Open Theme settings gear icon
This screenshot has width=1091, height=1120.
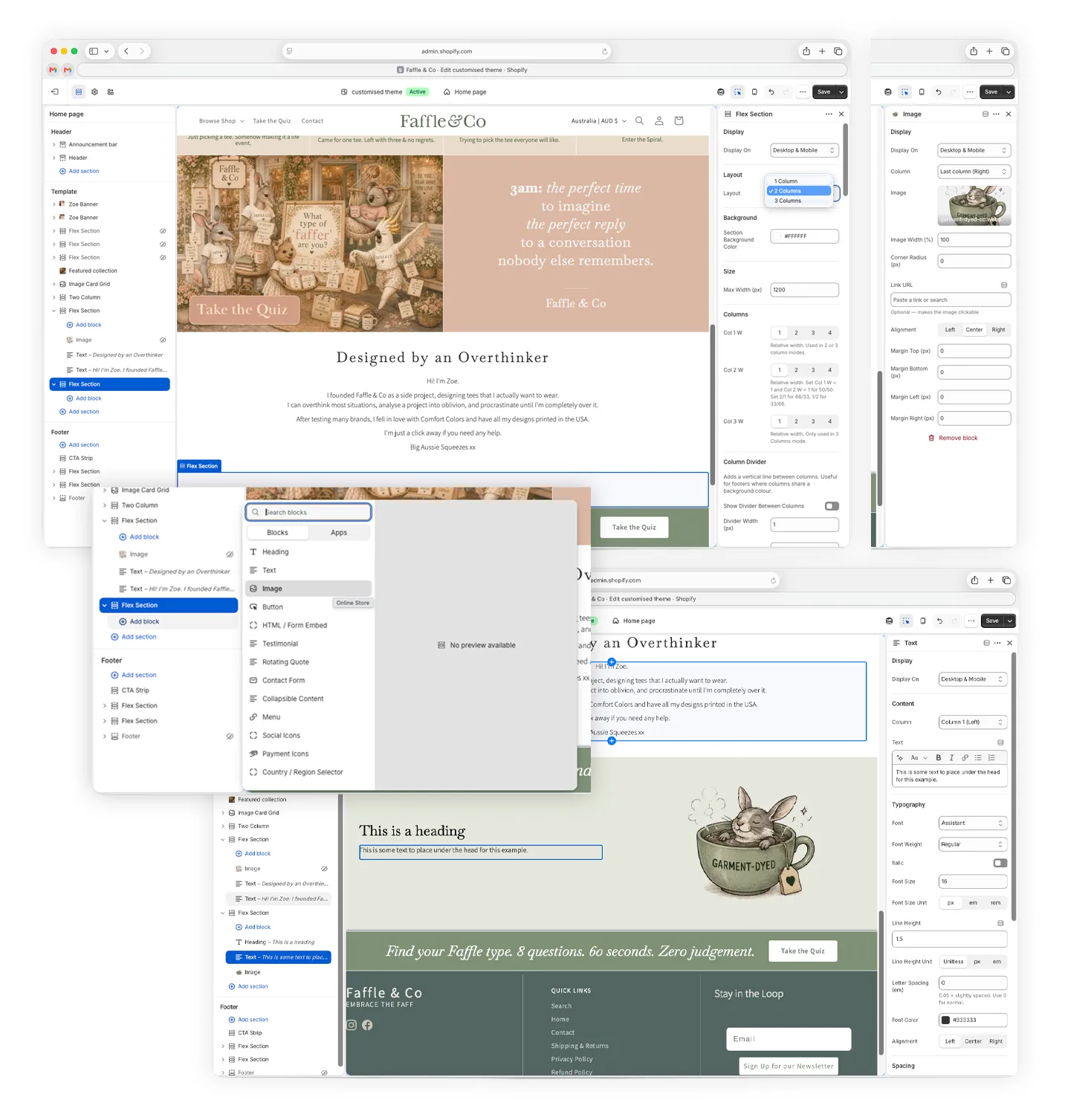[95, 92]
